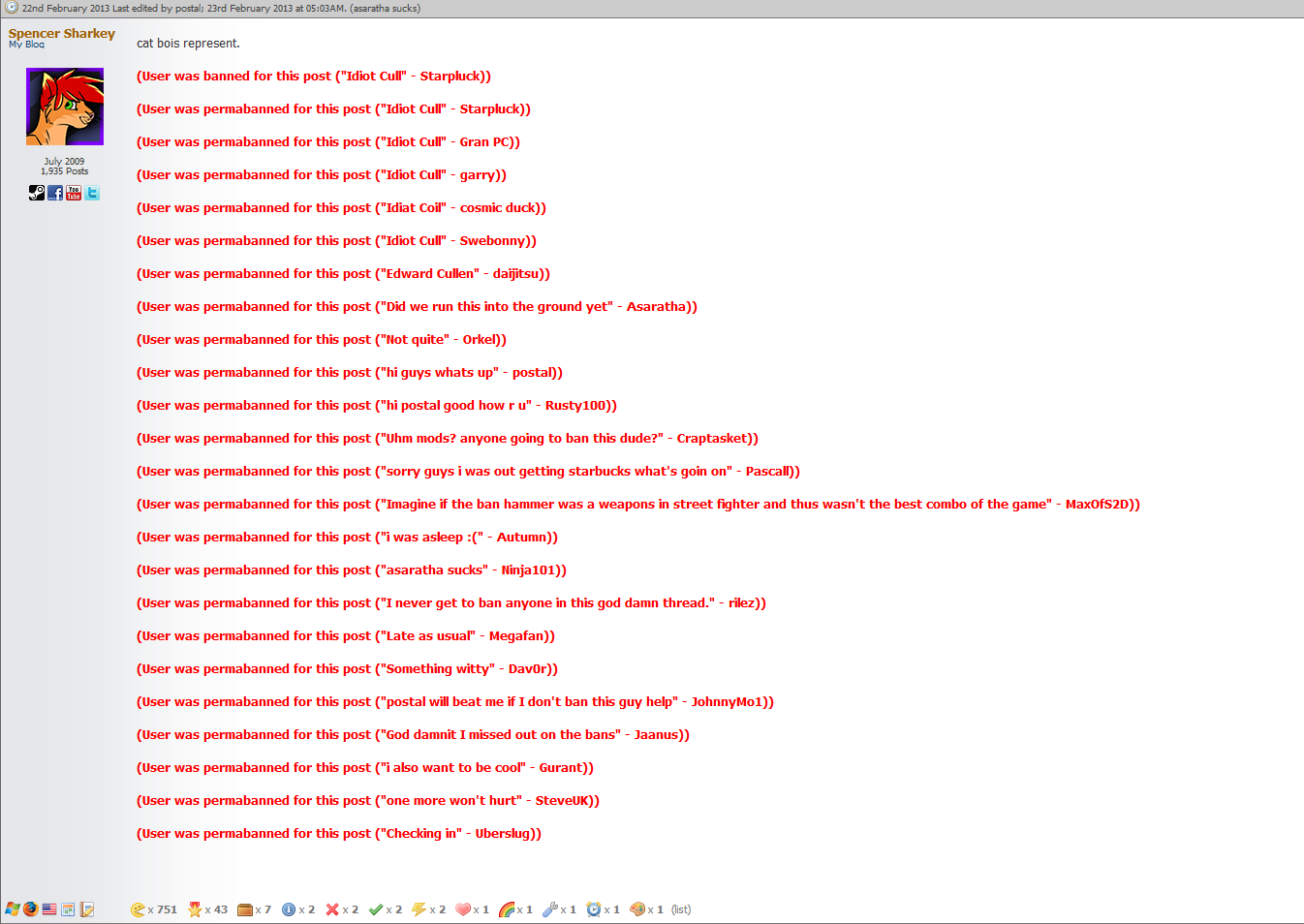Click the alarm clock Late rating icon

[x=594, y=909]
